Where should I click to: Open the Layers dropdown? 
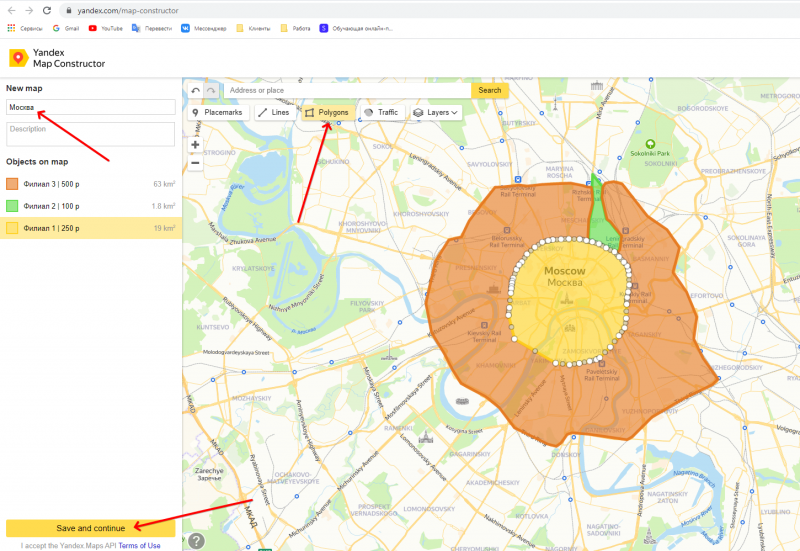[436, 113]
